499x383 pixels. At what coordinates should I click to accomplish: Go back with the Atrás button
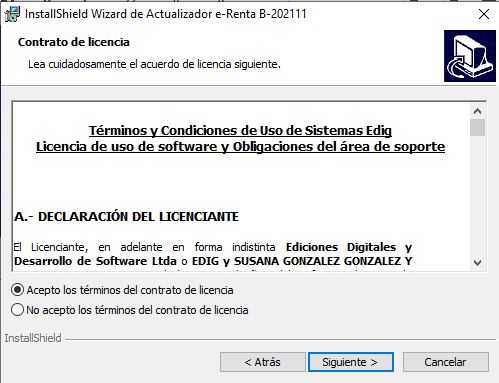click(x=263, y=362)
